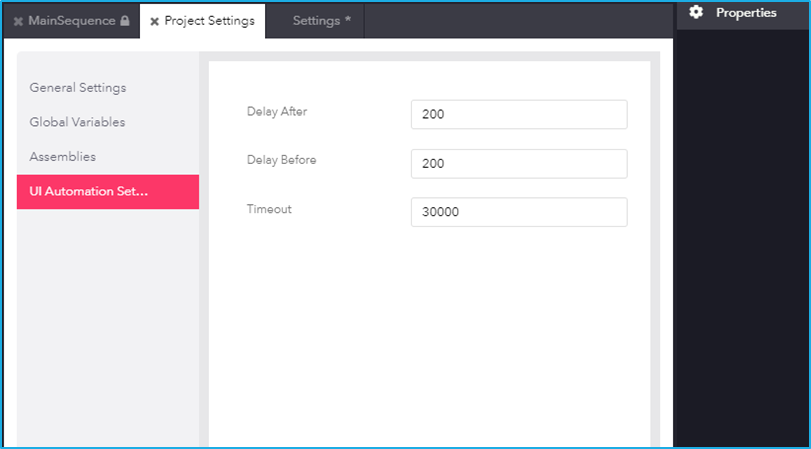The width and height of the screenshot is (811, 449).
Task: Open Global Variables section
Action: [x=77, y=122]
